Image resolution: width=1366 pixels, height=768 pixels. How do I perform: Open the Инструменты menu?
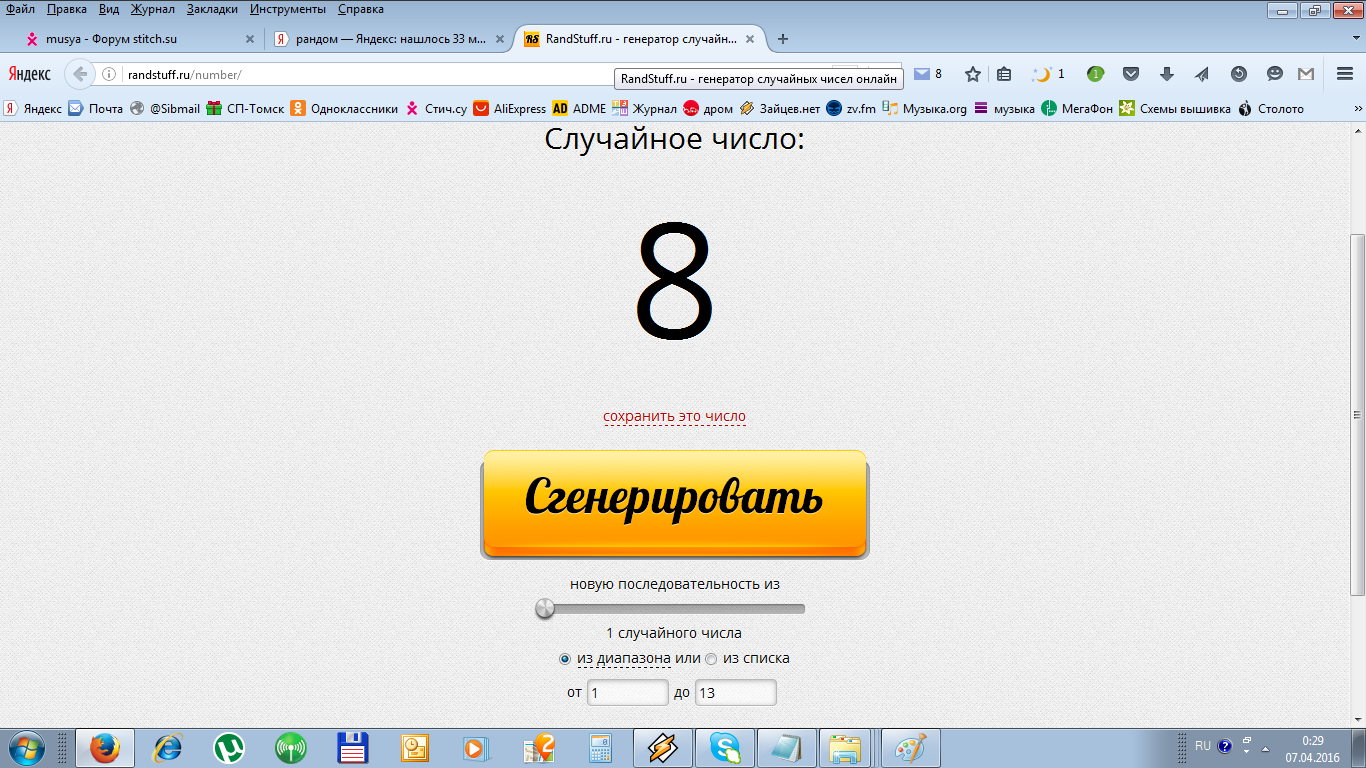pos(288,9)
